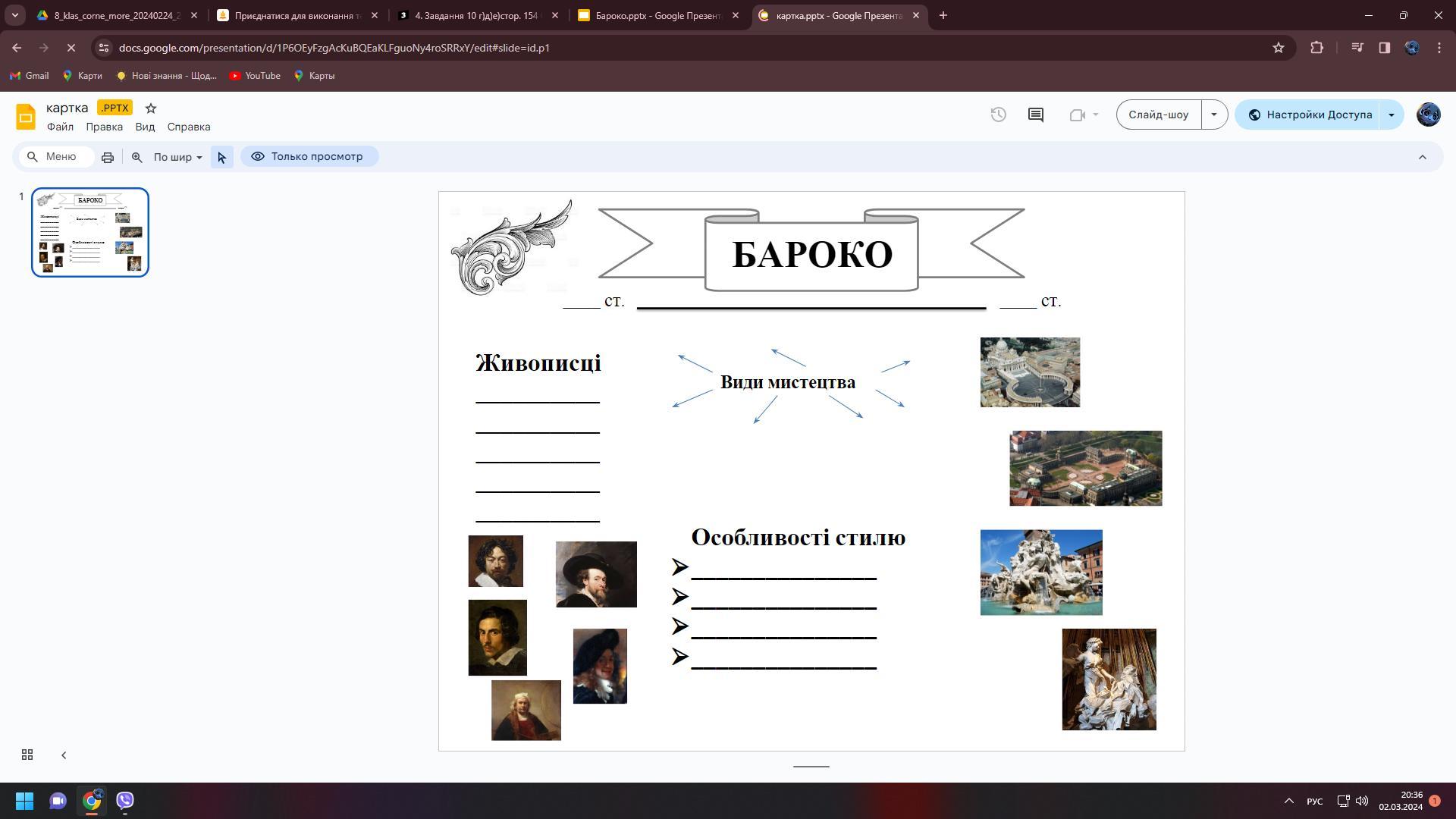
Task: Open version history clock icon
Action: pyautogui.click(x=998, y=115)
